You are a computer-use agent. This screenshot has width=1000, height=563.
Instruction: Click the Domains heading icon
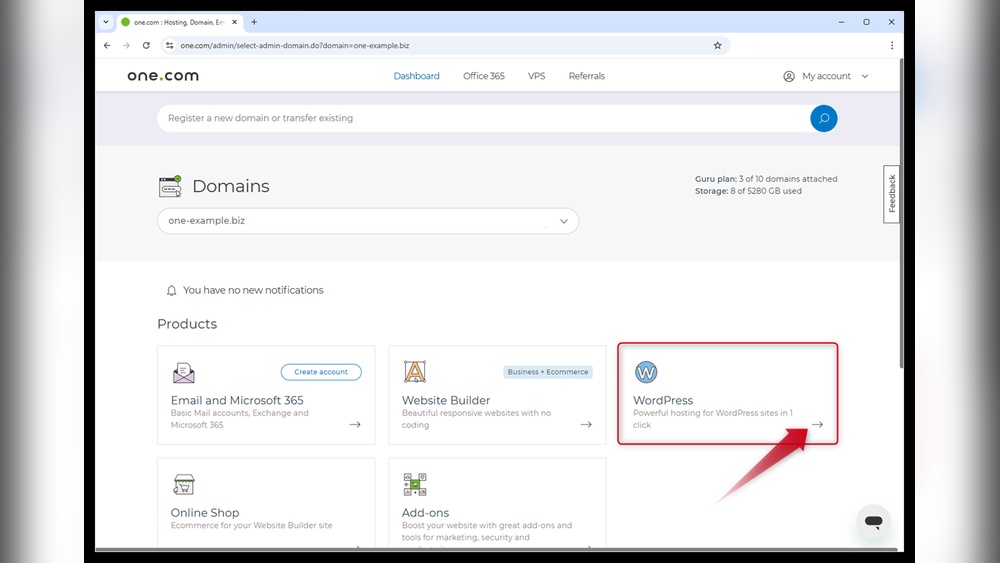[170, 186]
